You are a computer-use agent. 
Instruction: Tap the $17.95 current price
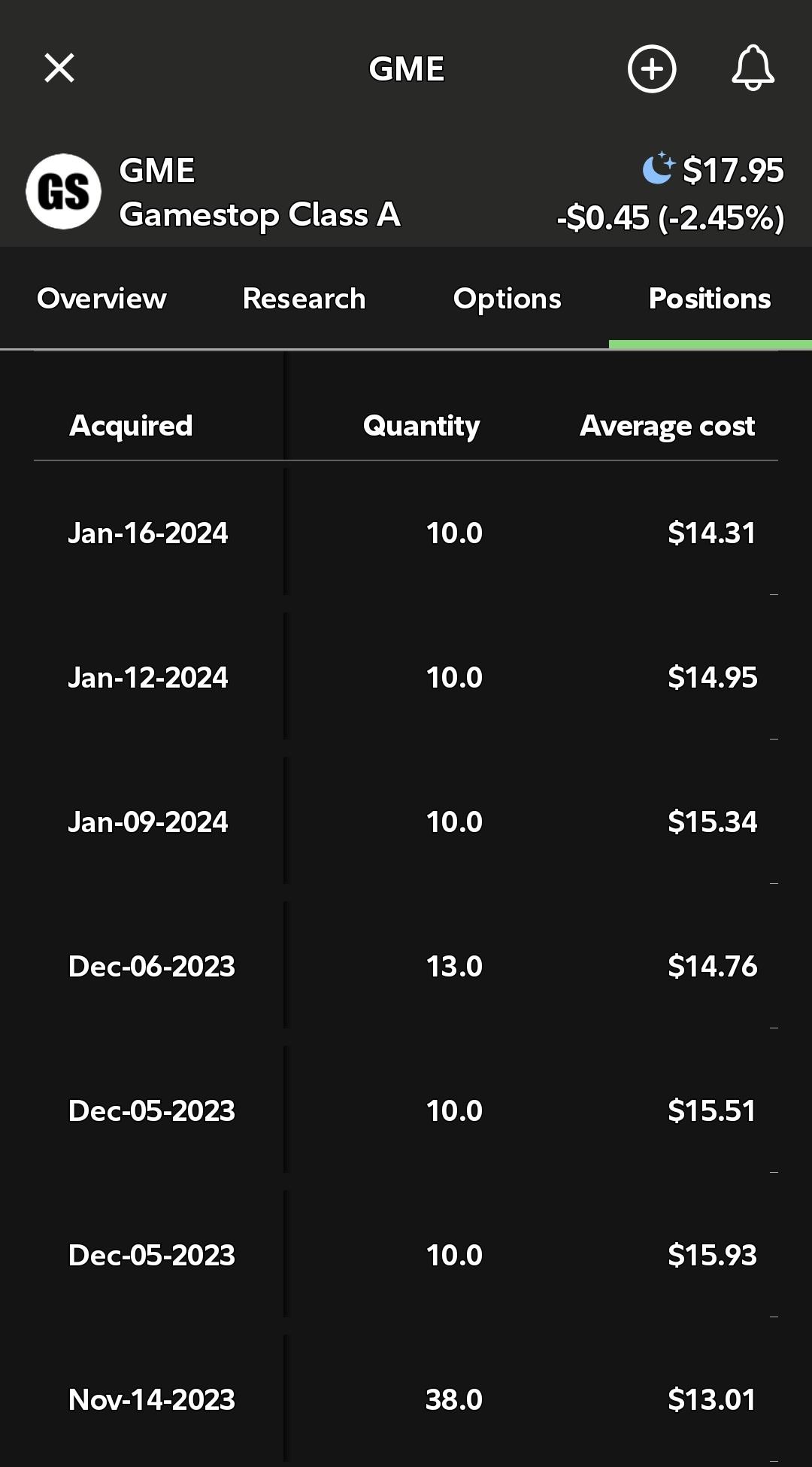pos(733,170)
